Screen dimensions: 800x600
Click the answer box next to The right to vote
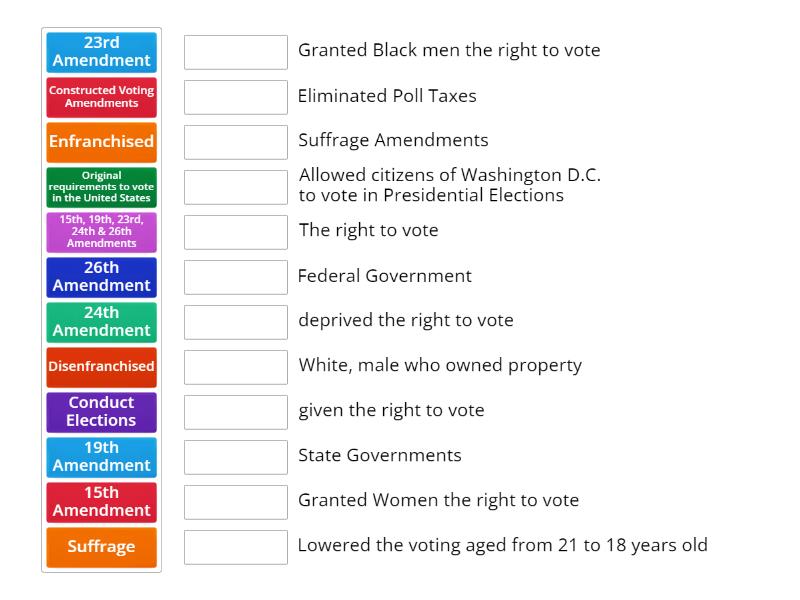click(235, 231)
